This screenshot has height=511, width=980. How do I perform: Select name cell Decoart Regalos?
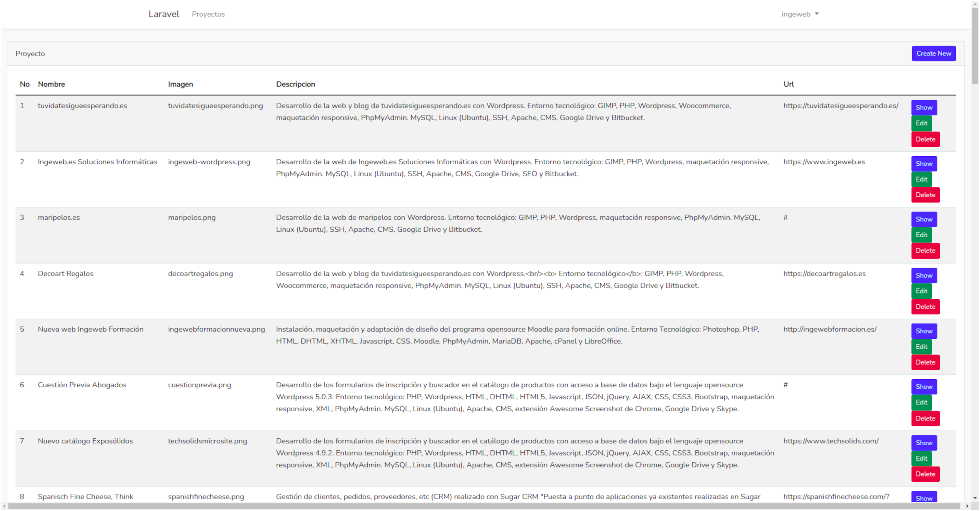click(x=66, y=274)
